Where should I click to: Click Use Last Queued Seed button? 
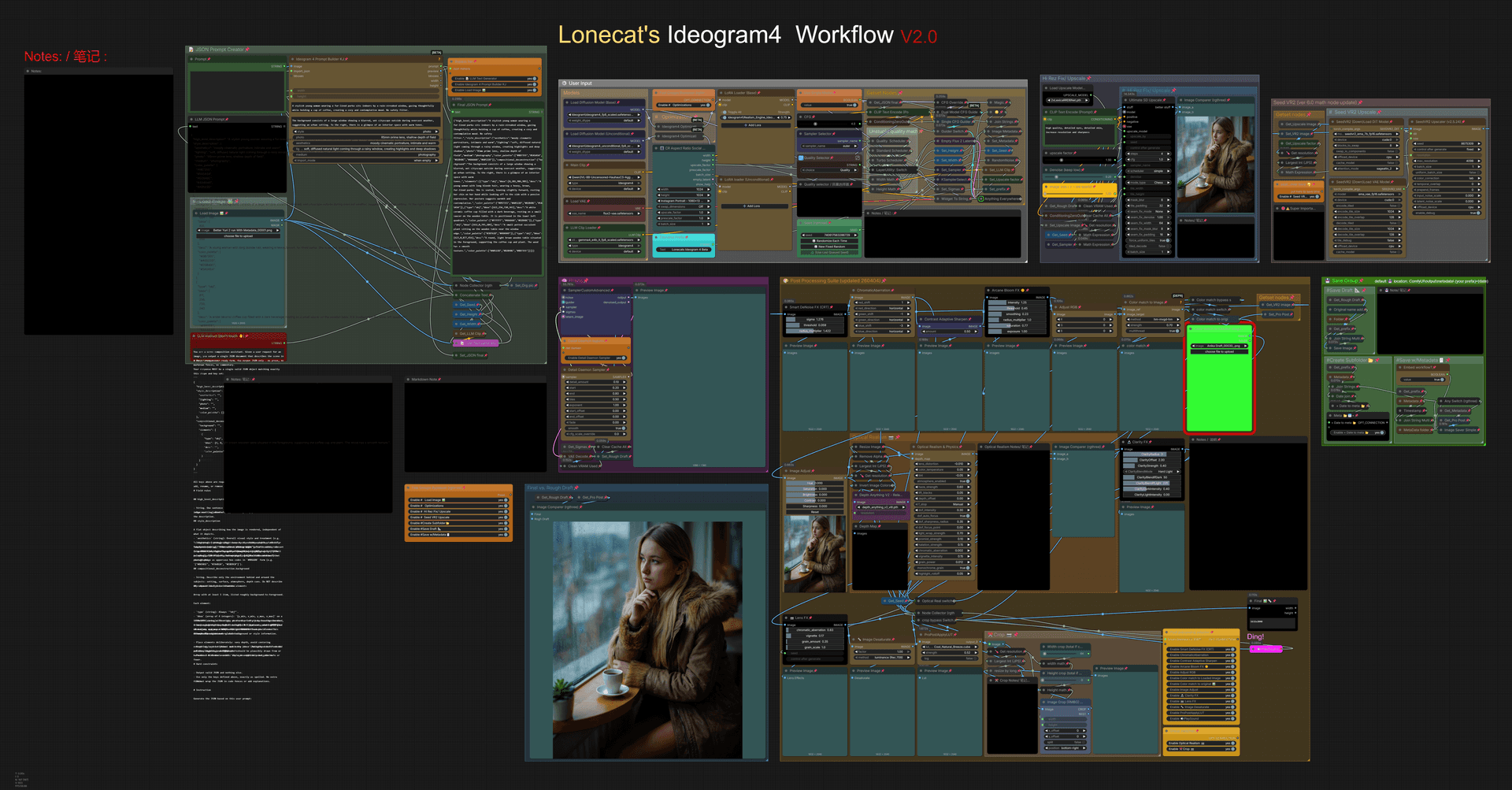pyautogui.click(x=829, y=252)
